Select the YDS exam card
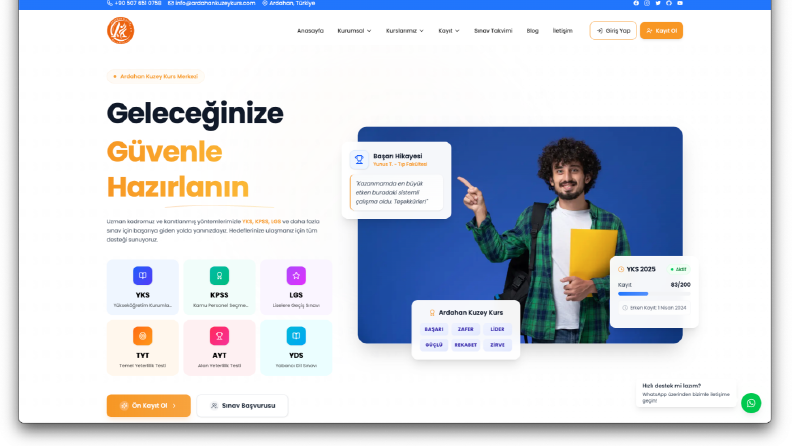 coord(296,348)
